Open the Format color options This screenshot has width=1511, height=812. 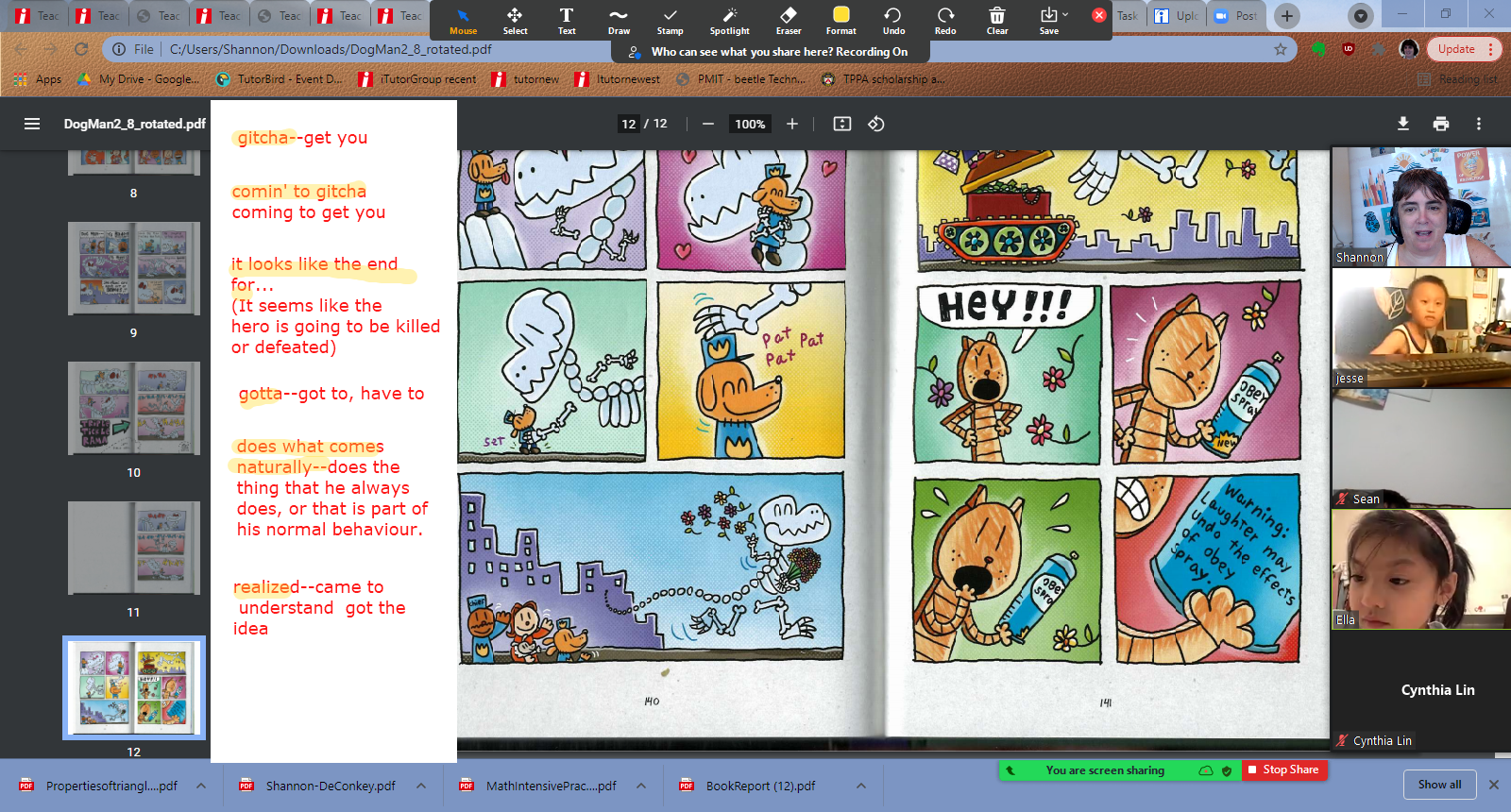[840, 21]
